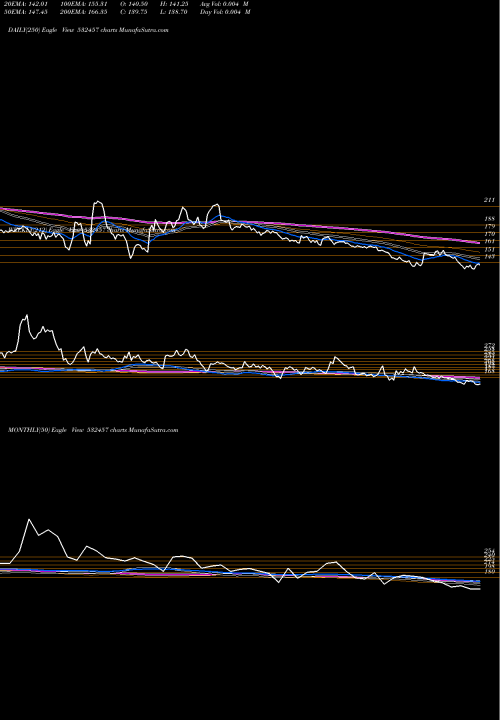Click the open price O value

click(x=137, y=4)
